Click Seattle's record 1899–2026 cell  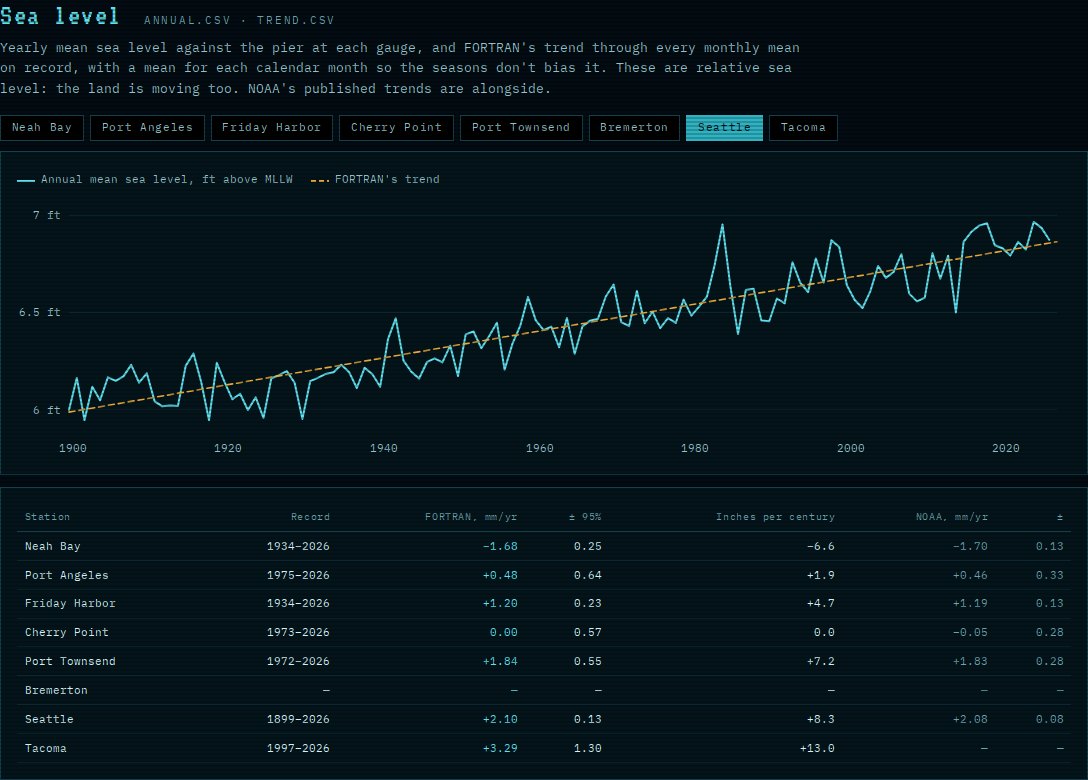pos(298,720)
